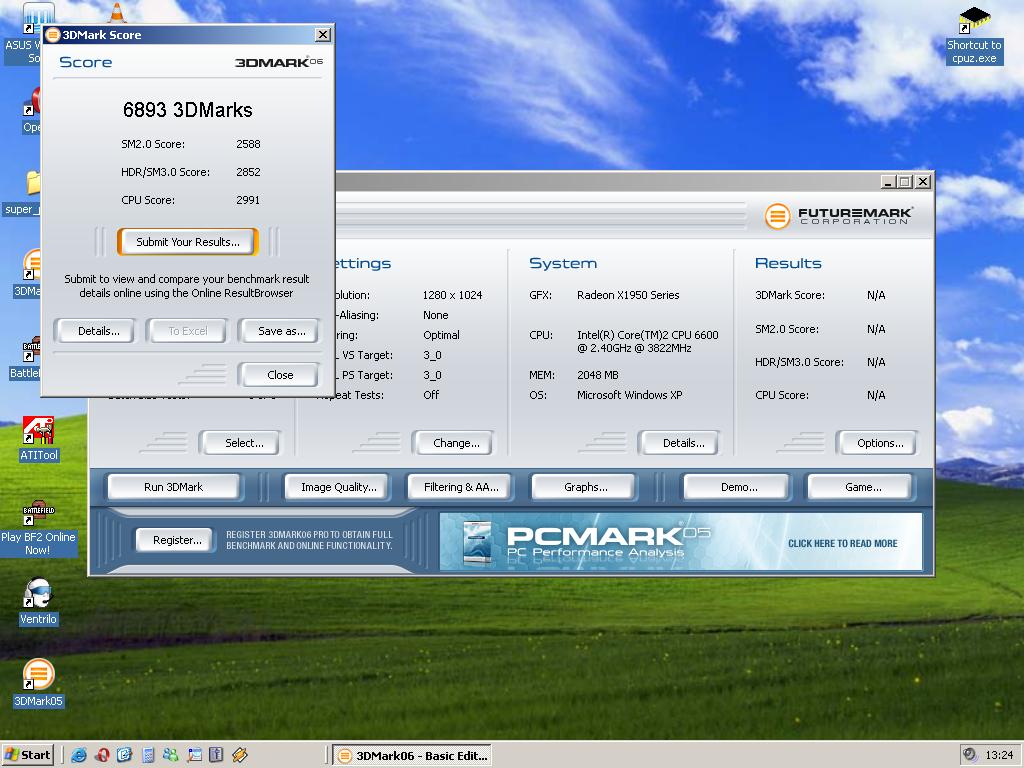Open the super_ folder on the desktop
The image size is (1024, 768).
pos(24,193)
